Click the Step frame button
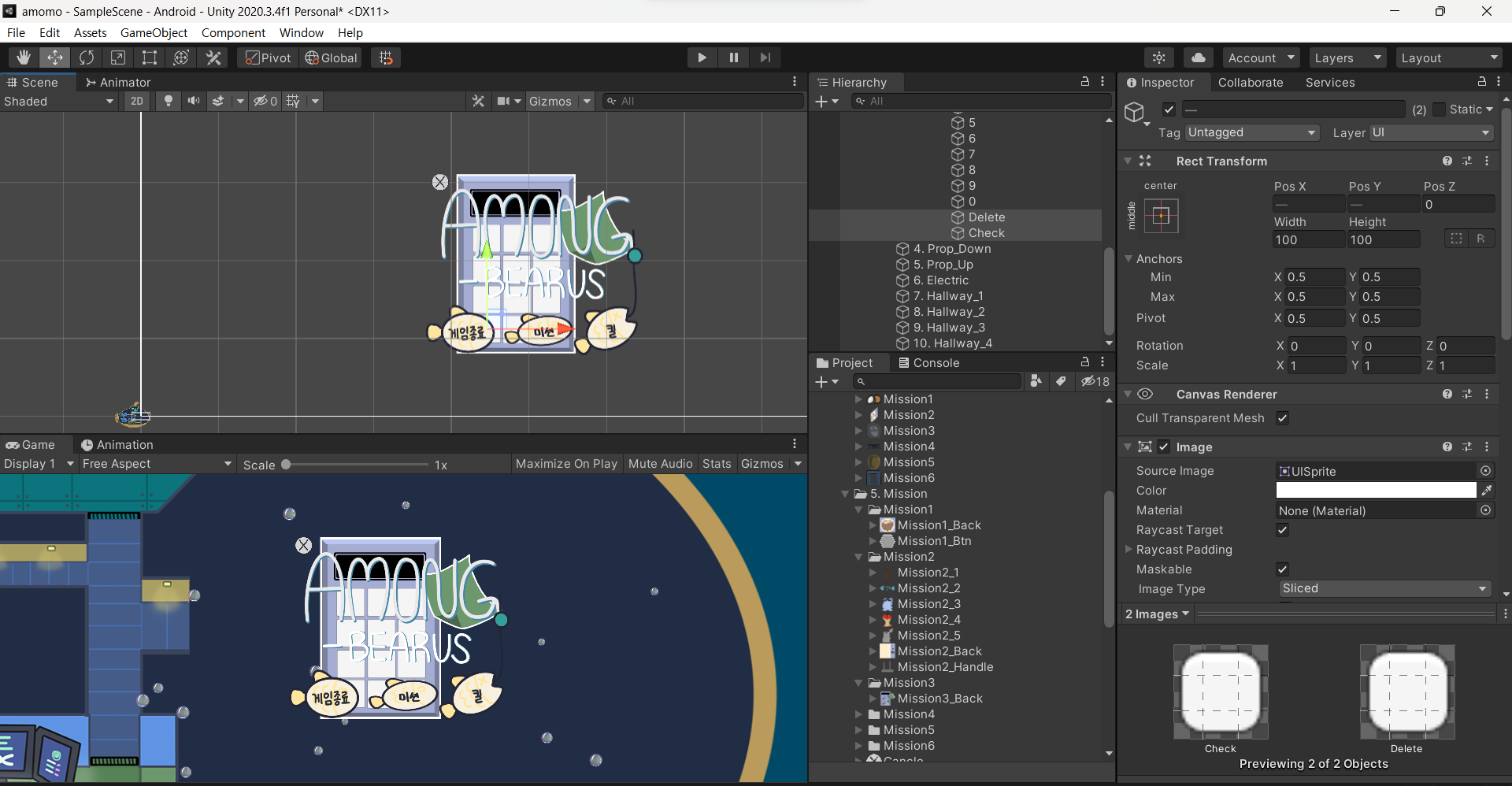This screenshot has height=786, width=1512. pyautogui.click(x=765, y=57)
